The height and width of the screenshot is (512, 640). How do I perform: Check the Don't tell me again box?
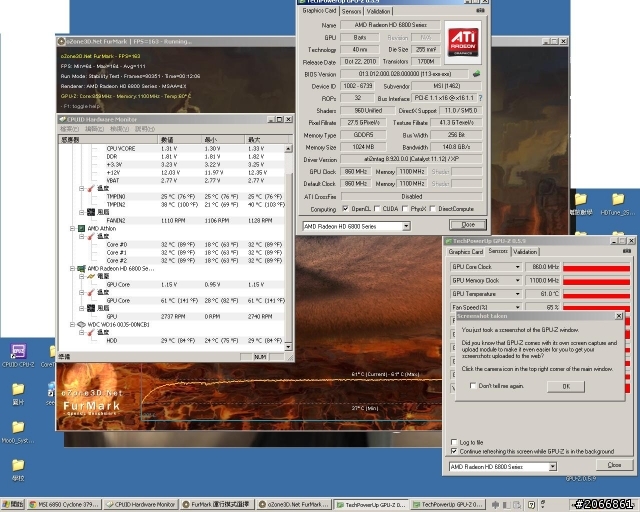(x=473, y=385)
